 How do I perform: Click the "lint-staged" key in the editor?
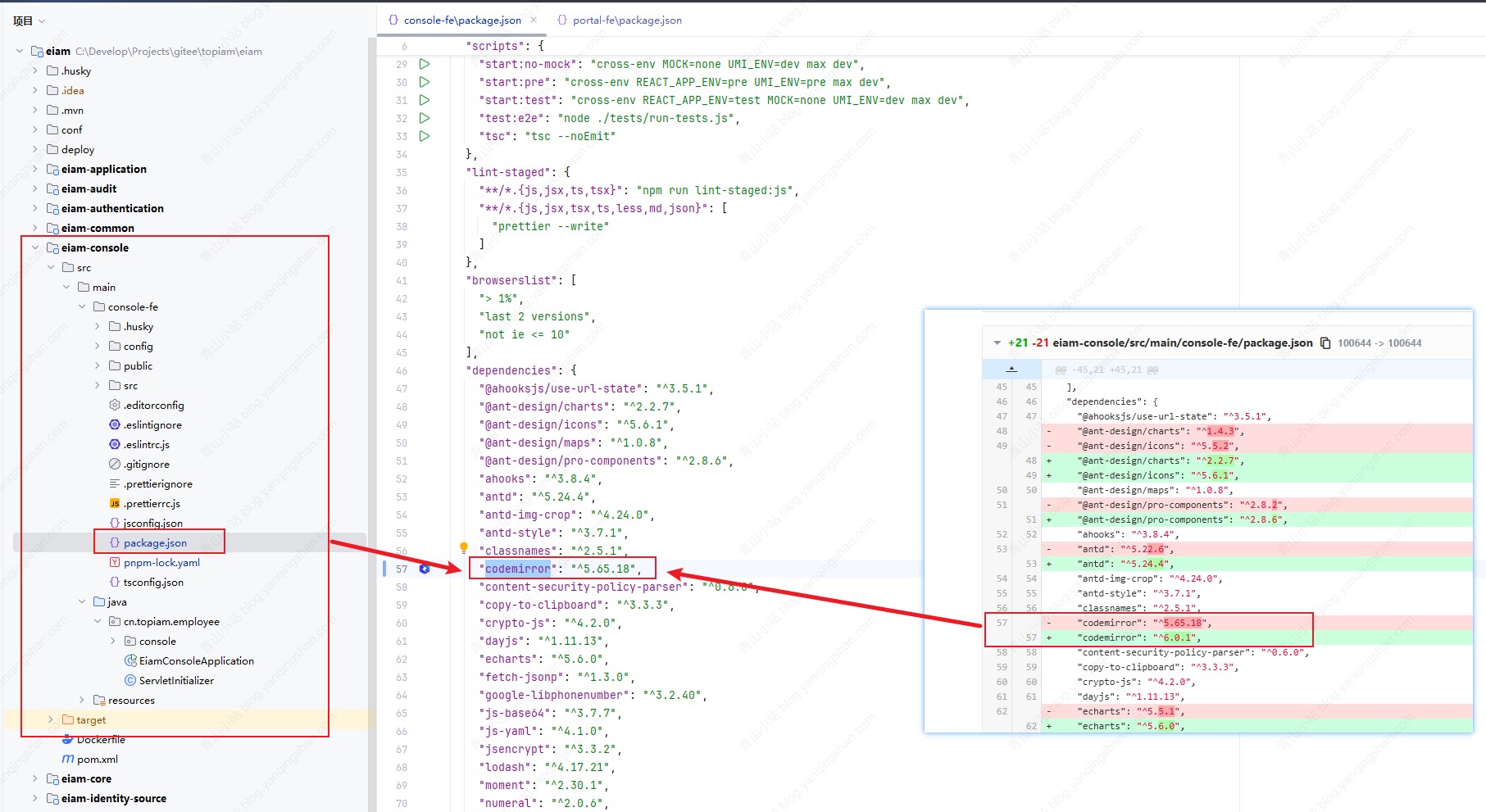coord(508,172)
